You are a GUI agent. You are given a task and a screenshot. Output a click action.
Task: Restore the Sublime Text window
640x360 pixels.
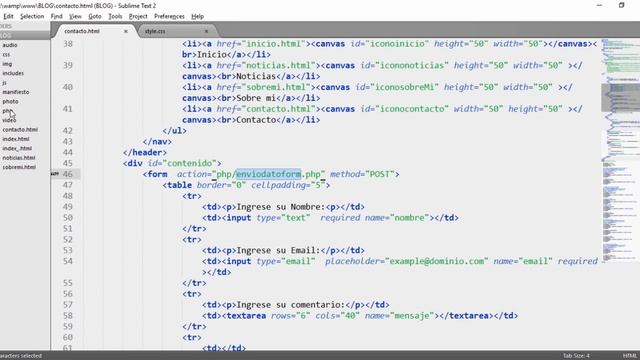[622, 5]
